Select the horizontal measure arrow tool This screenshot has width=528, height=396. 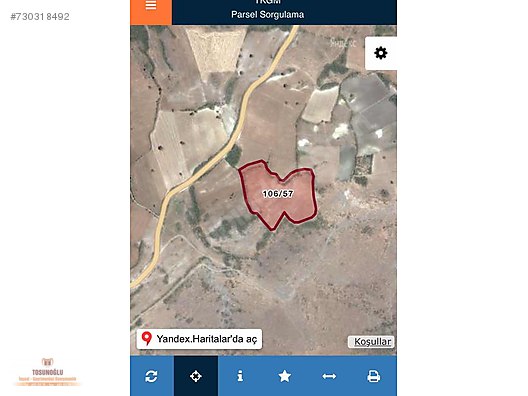pyautogui.click(x=329, y=376)
